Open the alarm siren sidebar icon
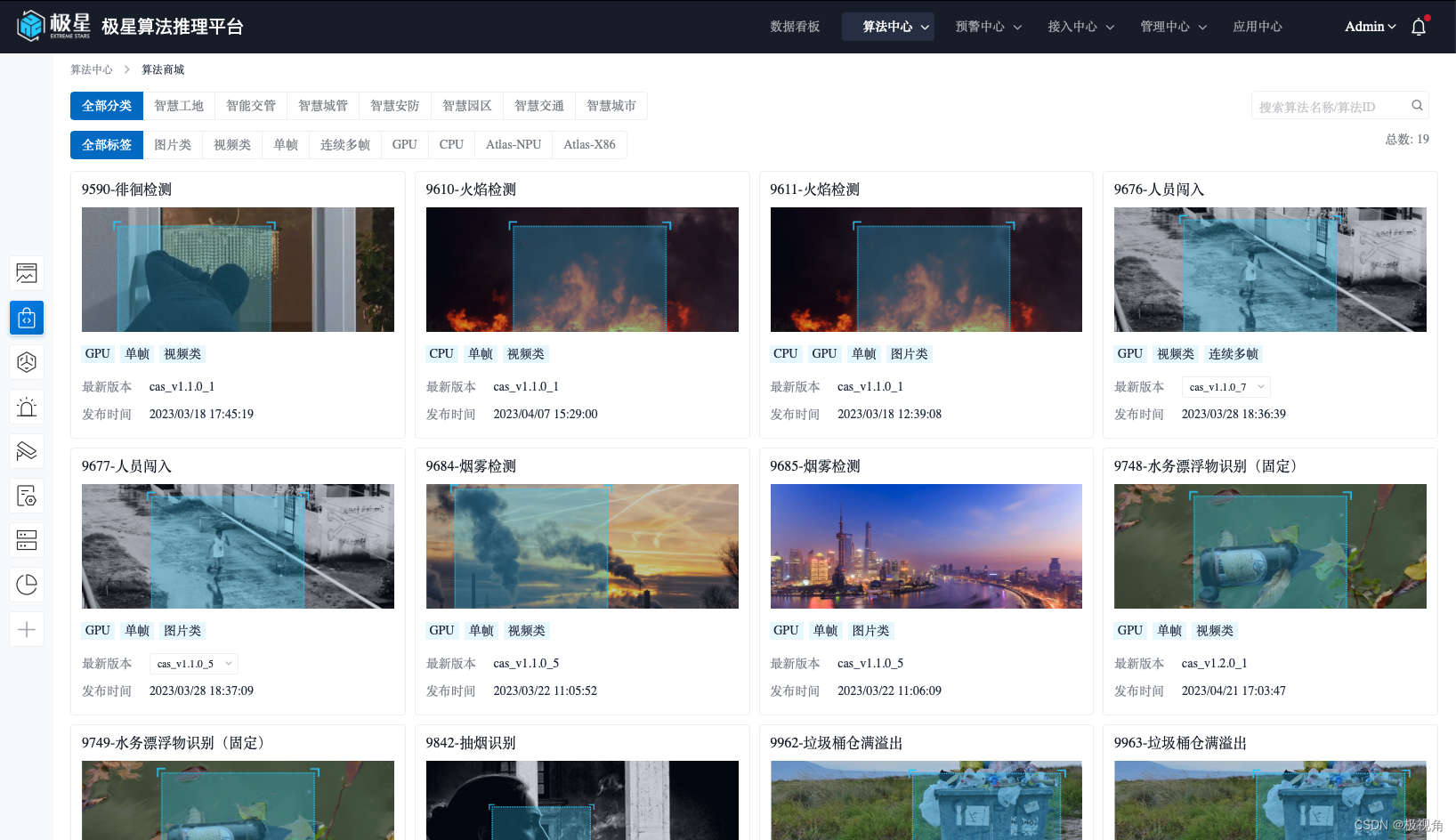The image size is (1456, 840). pos(27,407)
